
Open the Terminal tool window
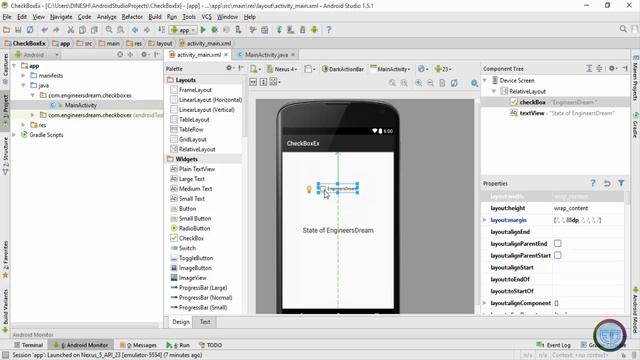coord(29,345)
